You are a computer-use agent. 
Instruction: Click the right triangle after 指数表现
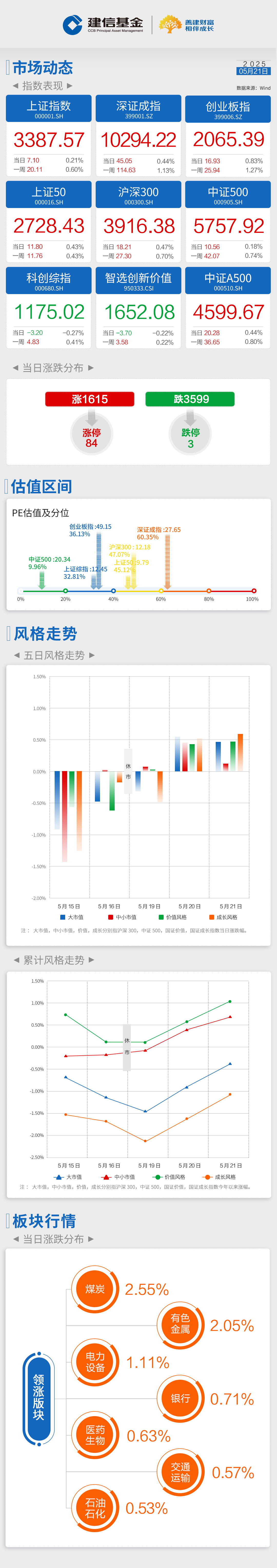[x=70, y=85]
